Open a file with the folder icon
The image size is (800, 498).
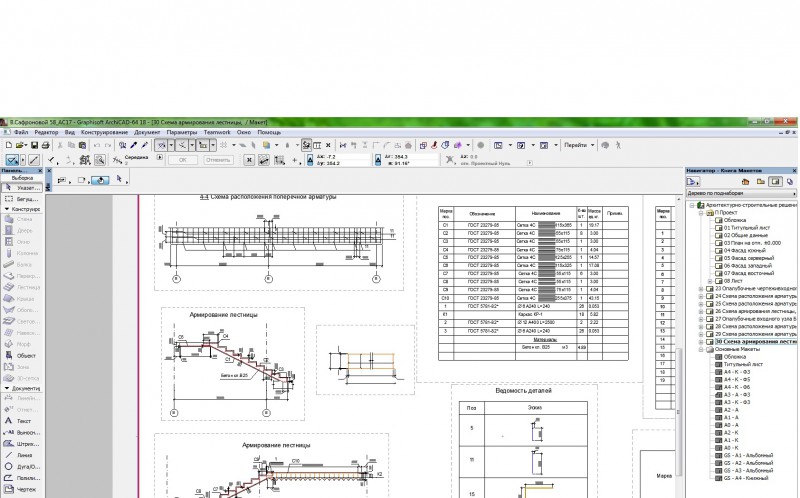coord(19,145)
